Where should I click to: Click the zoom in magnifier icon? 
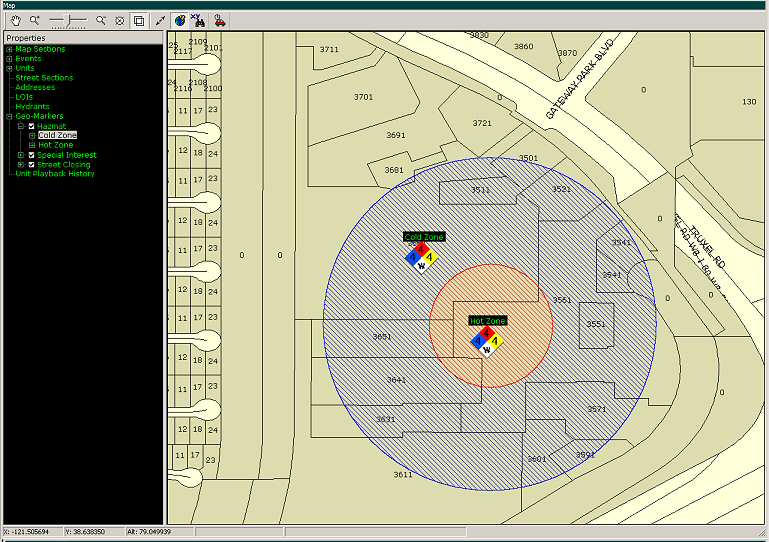(34, 20)
